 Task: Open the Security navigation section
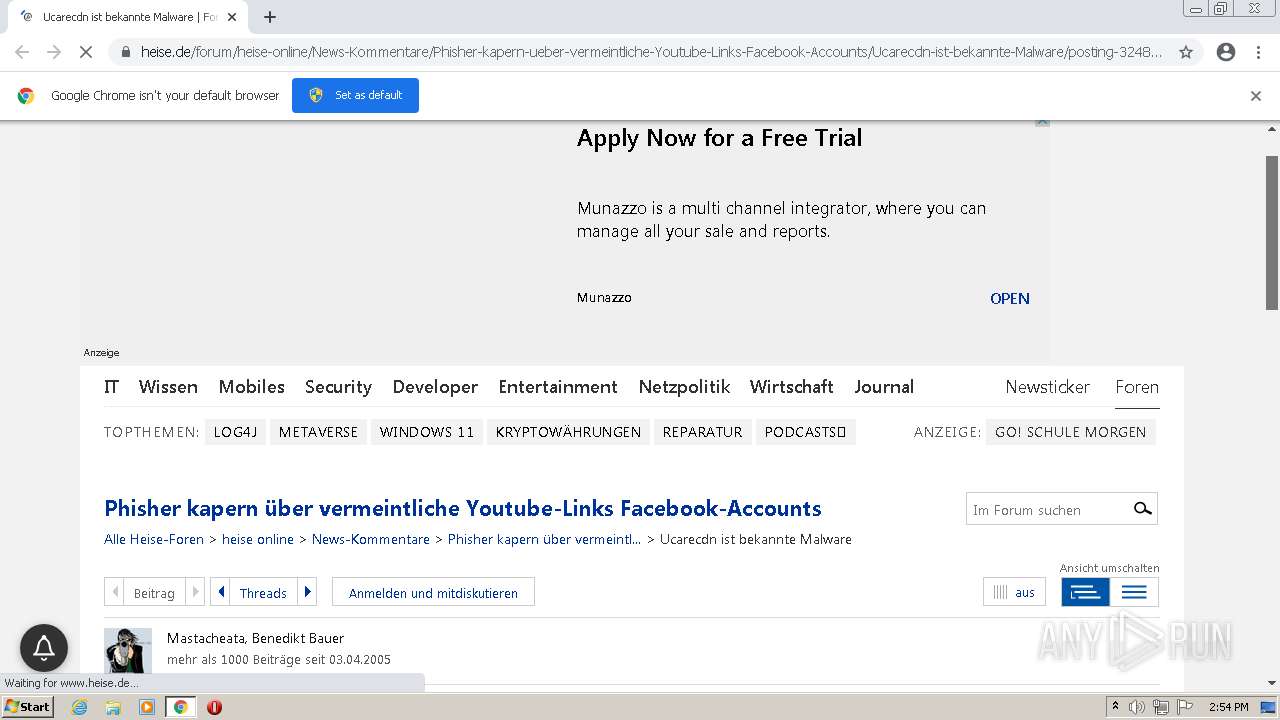click(338, 387)
